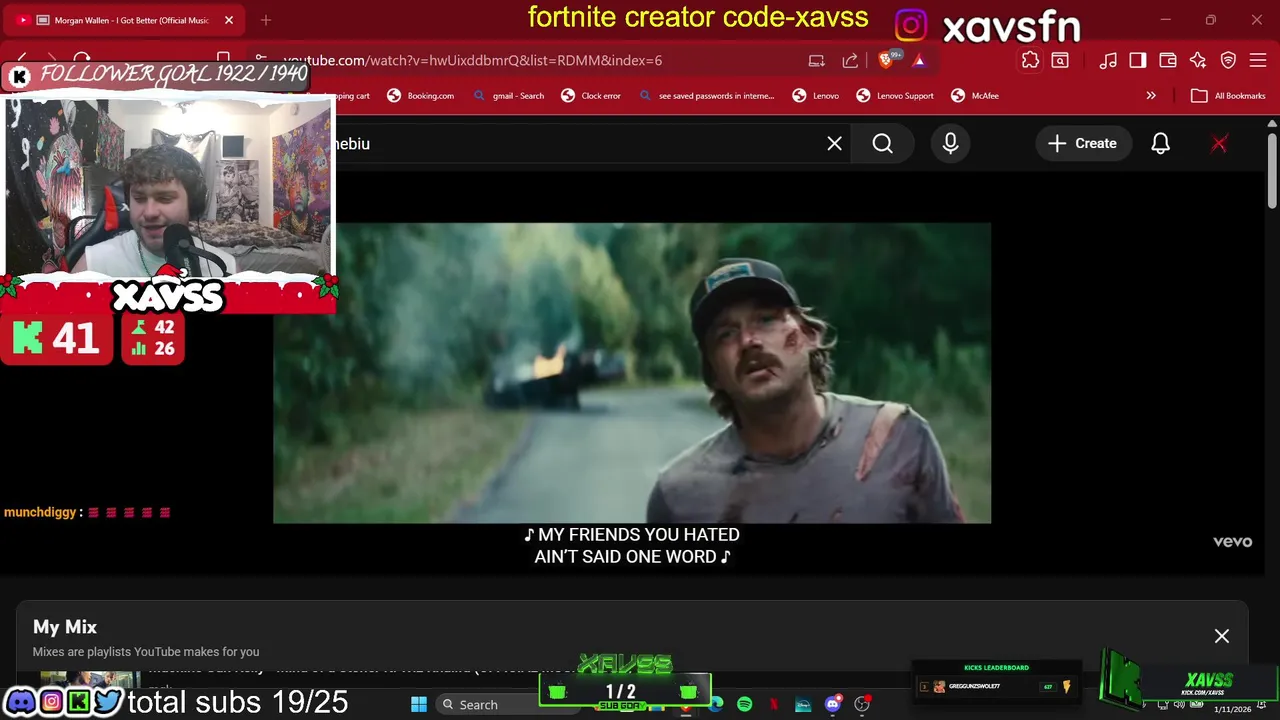1280x720 pixels.
Task: Click the My Mix heading
Action: (65, 627)
